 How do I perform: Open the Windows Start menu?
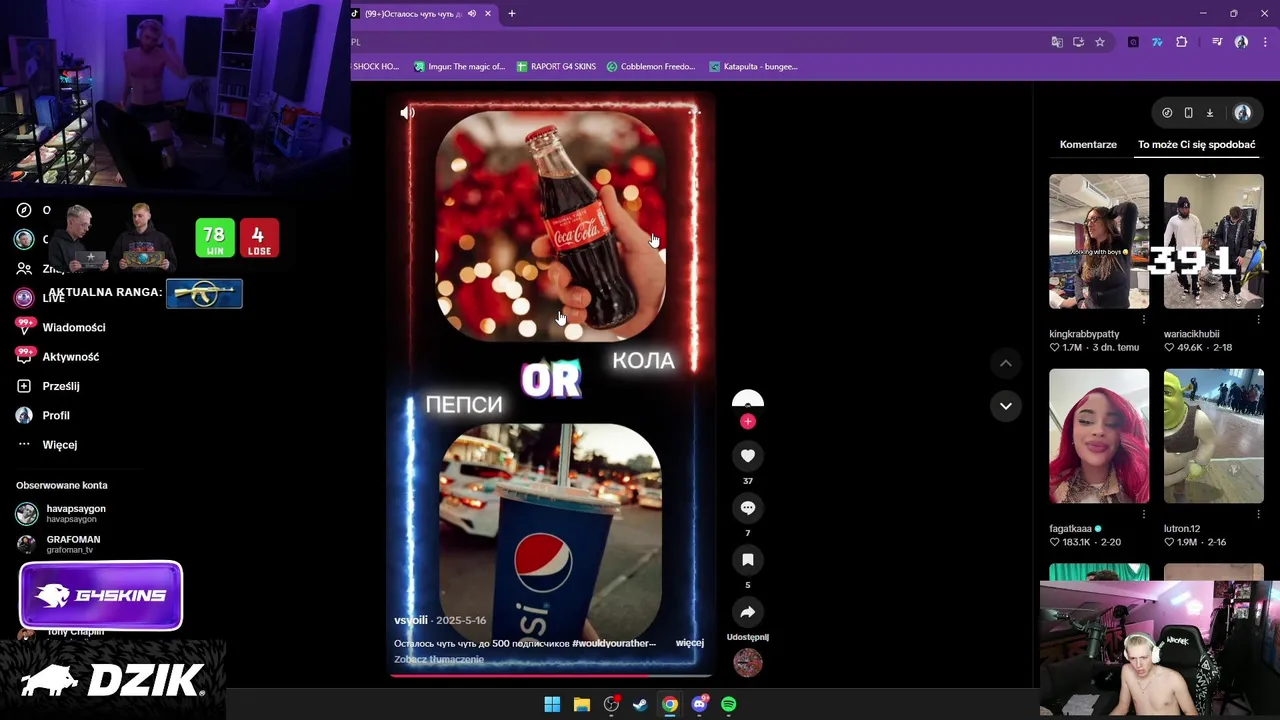pyautogui.click(x=552, y=705)
